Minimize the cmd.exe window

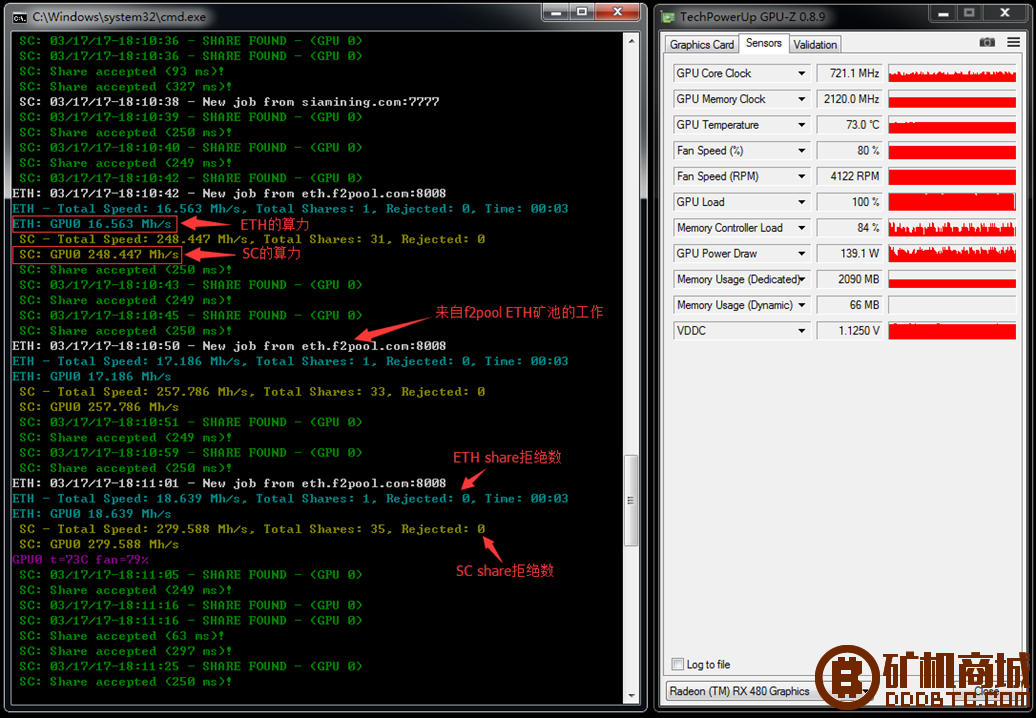[556, 13]
